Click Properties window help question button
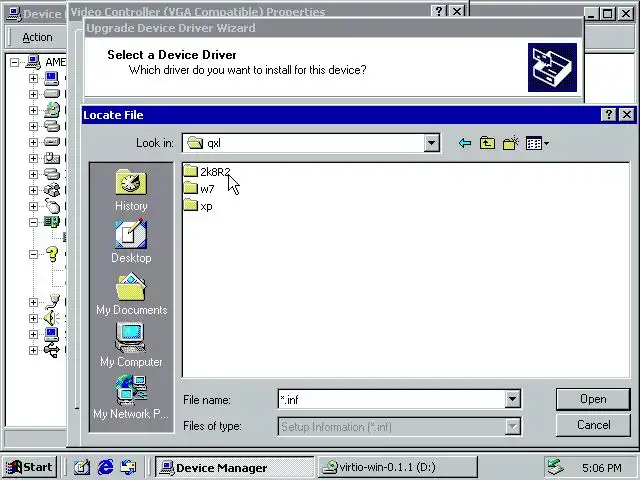 point(439,11)
